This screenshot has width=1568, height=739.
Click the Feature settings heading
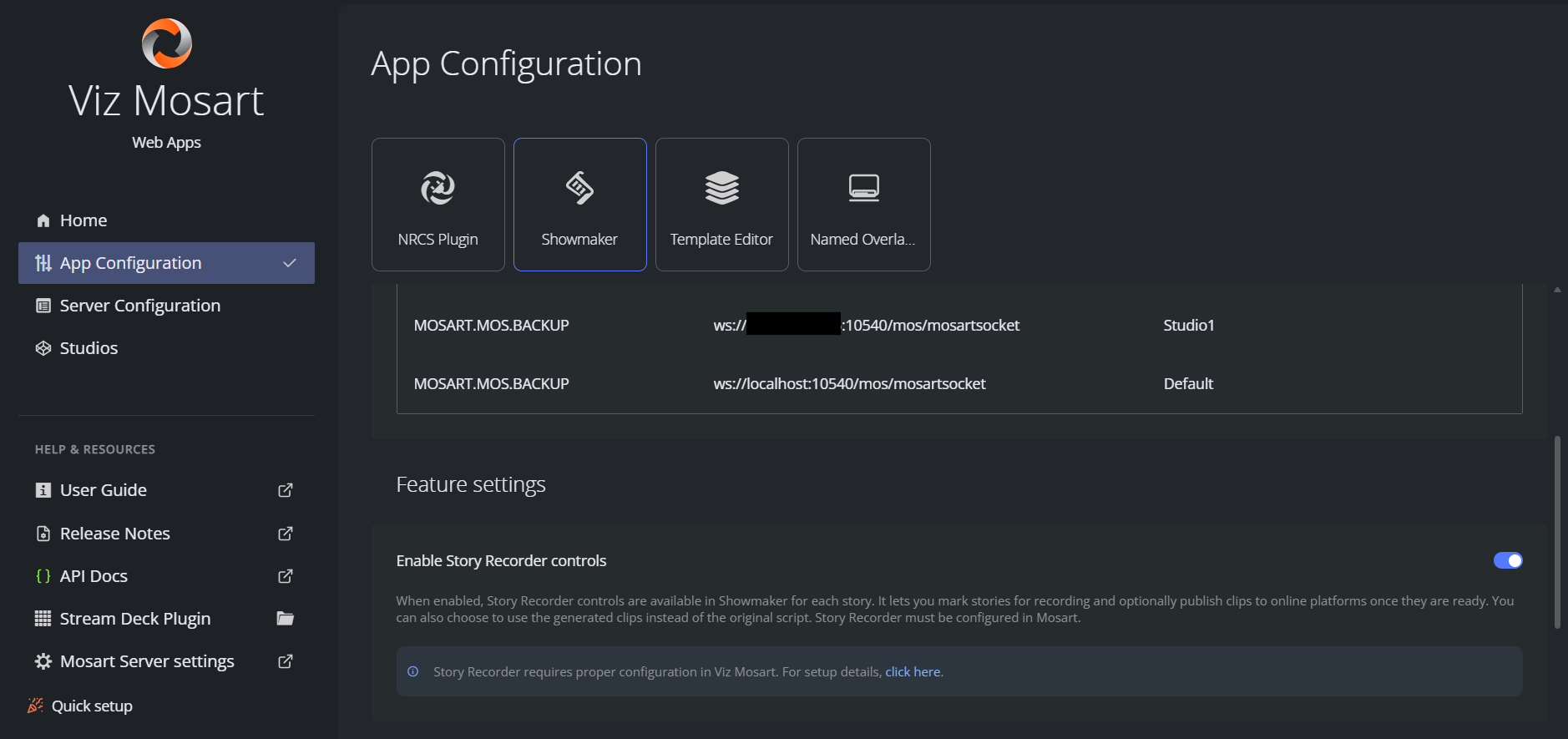(x=471, y=485)
